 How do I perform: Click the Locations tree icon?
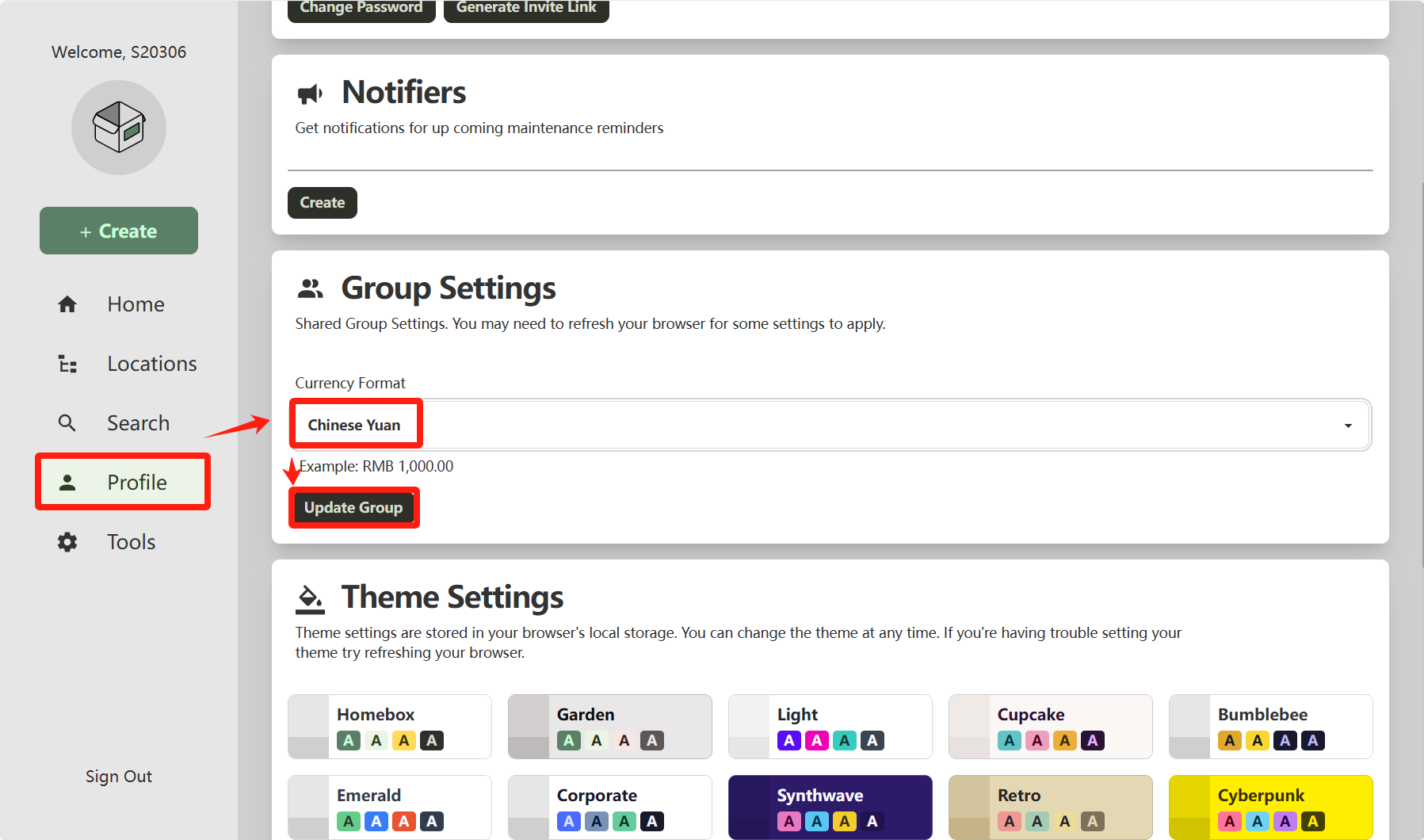click(x=67, y=364)
